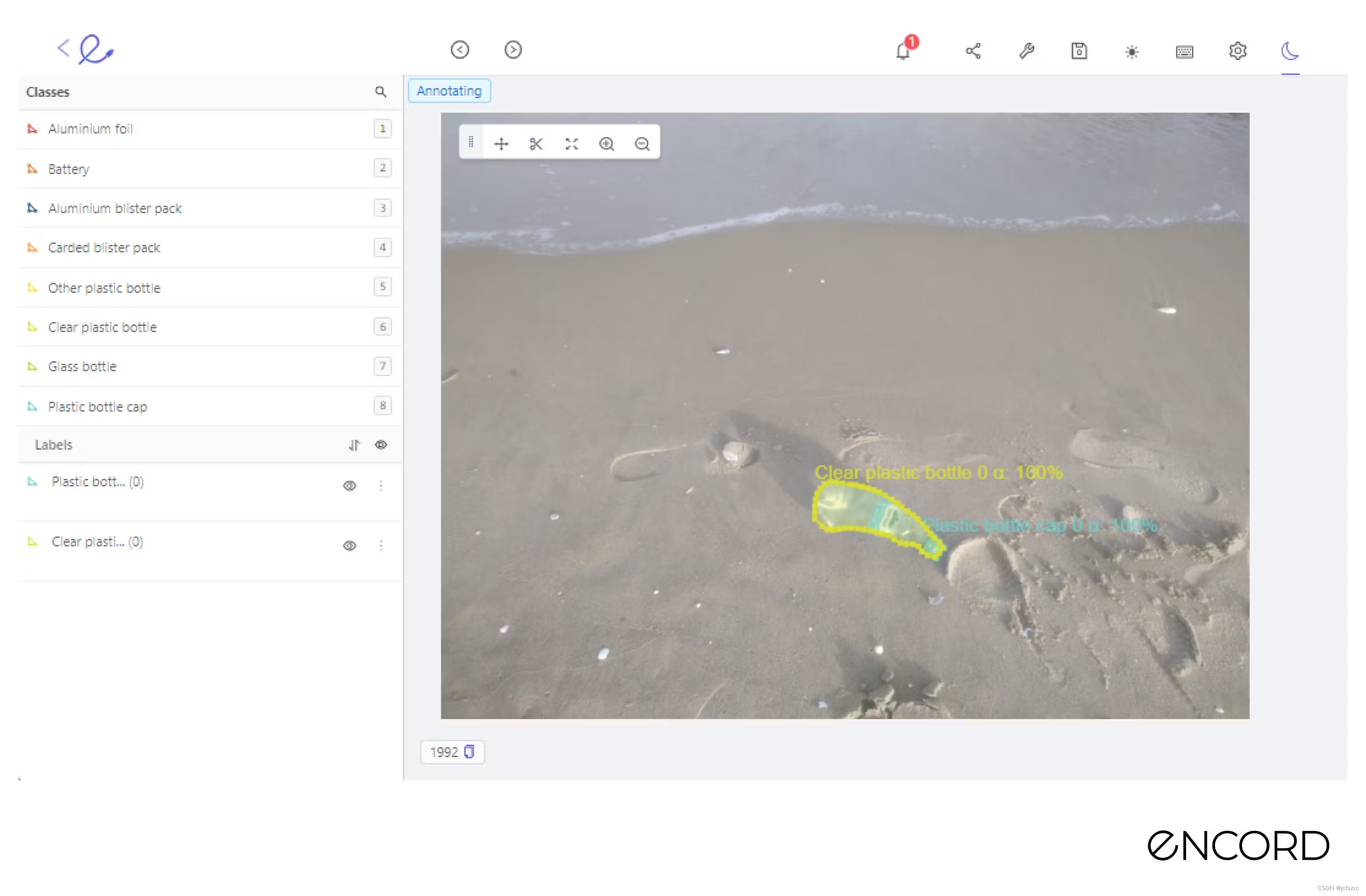Select the Aluminium foil class
Image resolution: width=1366 pixels, height=896 pixels.
click(91, 129)
